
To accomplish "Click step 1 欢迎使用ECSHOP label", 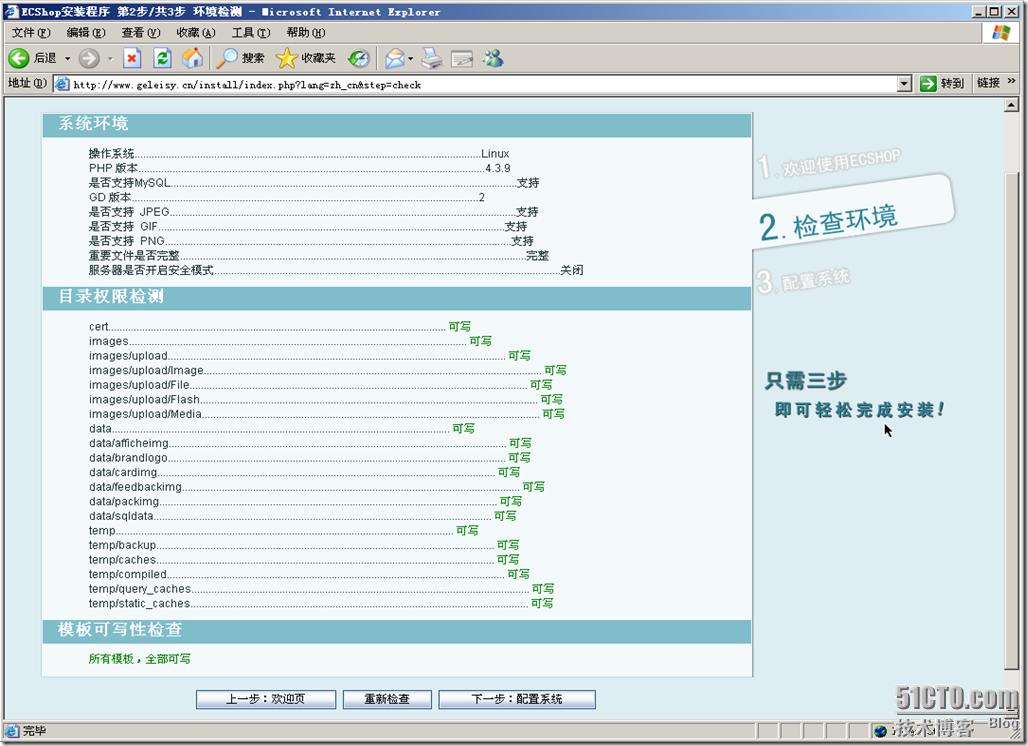I will tap(829, 163).
